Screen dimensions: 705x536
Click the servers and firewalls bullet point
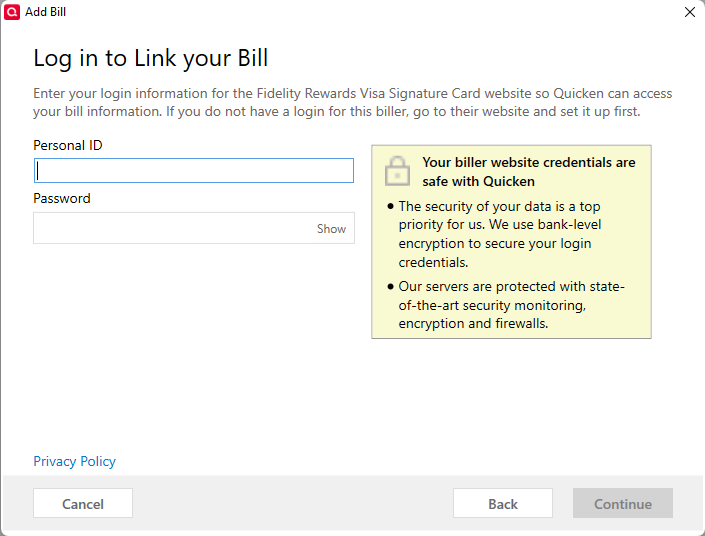coord(511,305)
